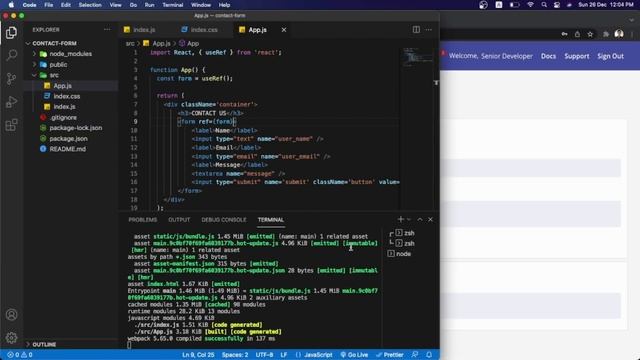The height and width of the screenshot is (360, 640).
Task: Start Go Live server
Action: pos(354,355)
